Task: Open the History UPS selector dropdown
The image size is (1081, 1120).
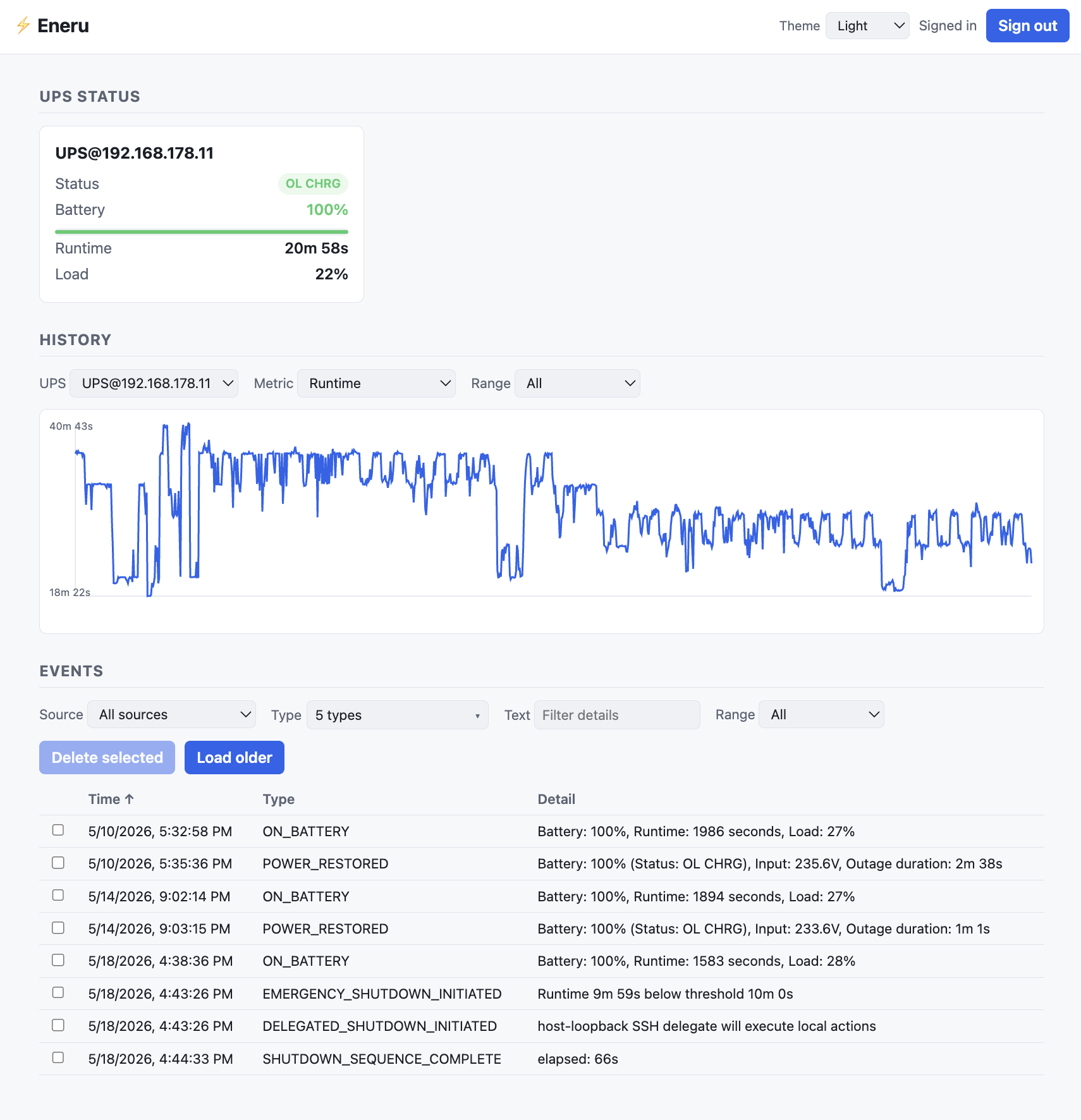Action: point(154,384)
